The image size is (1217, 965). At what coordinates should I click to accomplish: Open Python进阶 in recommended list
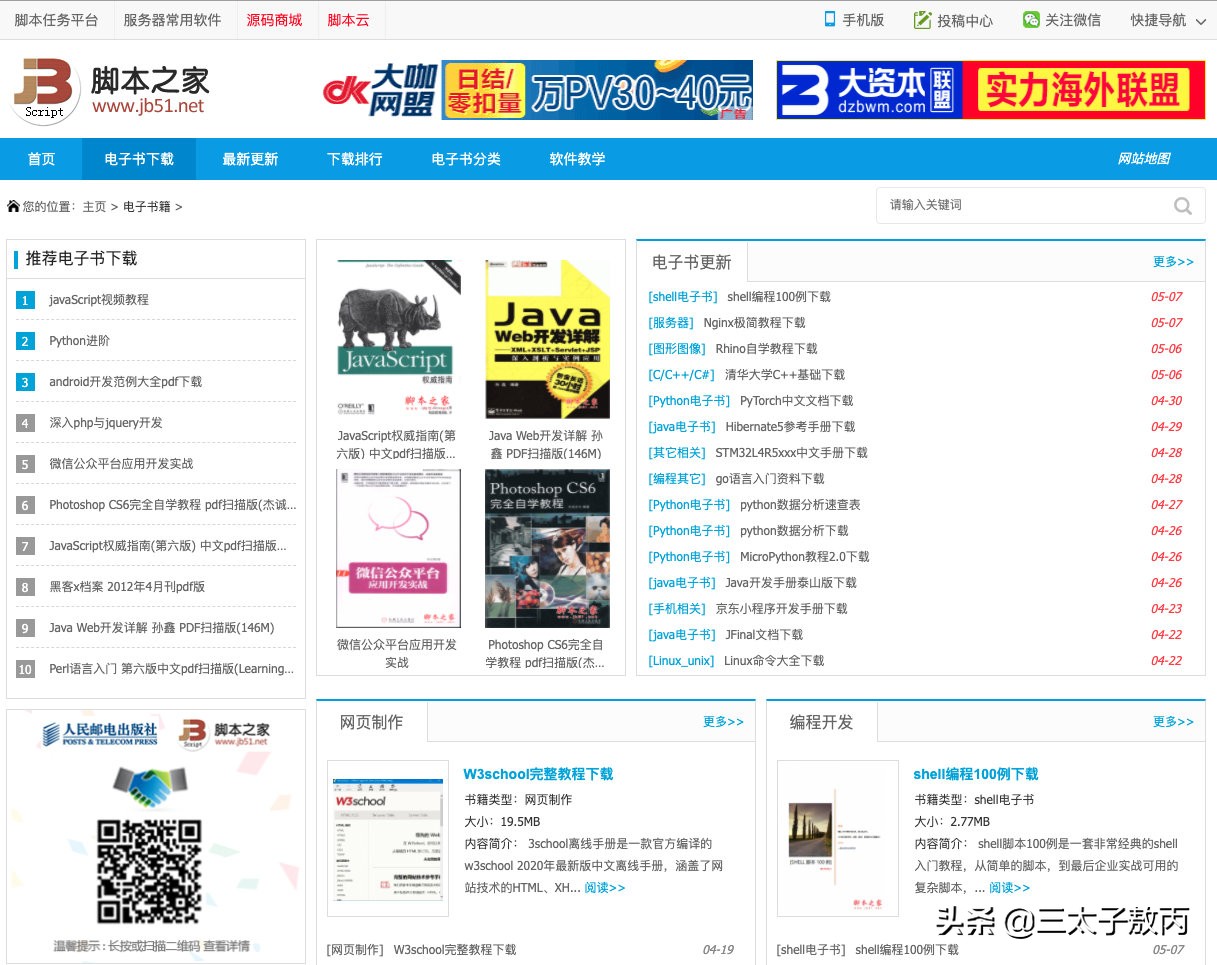[x=80, y=341]
